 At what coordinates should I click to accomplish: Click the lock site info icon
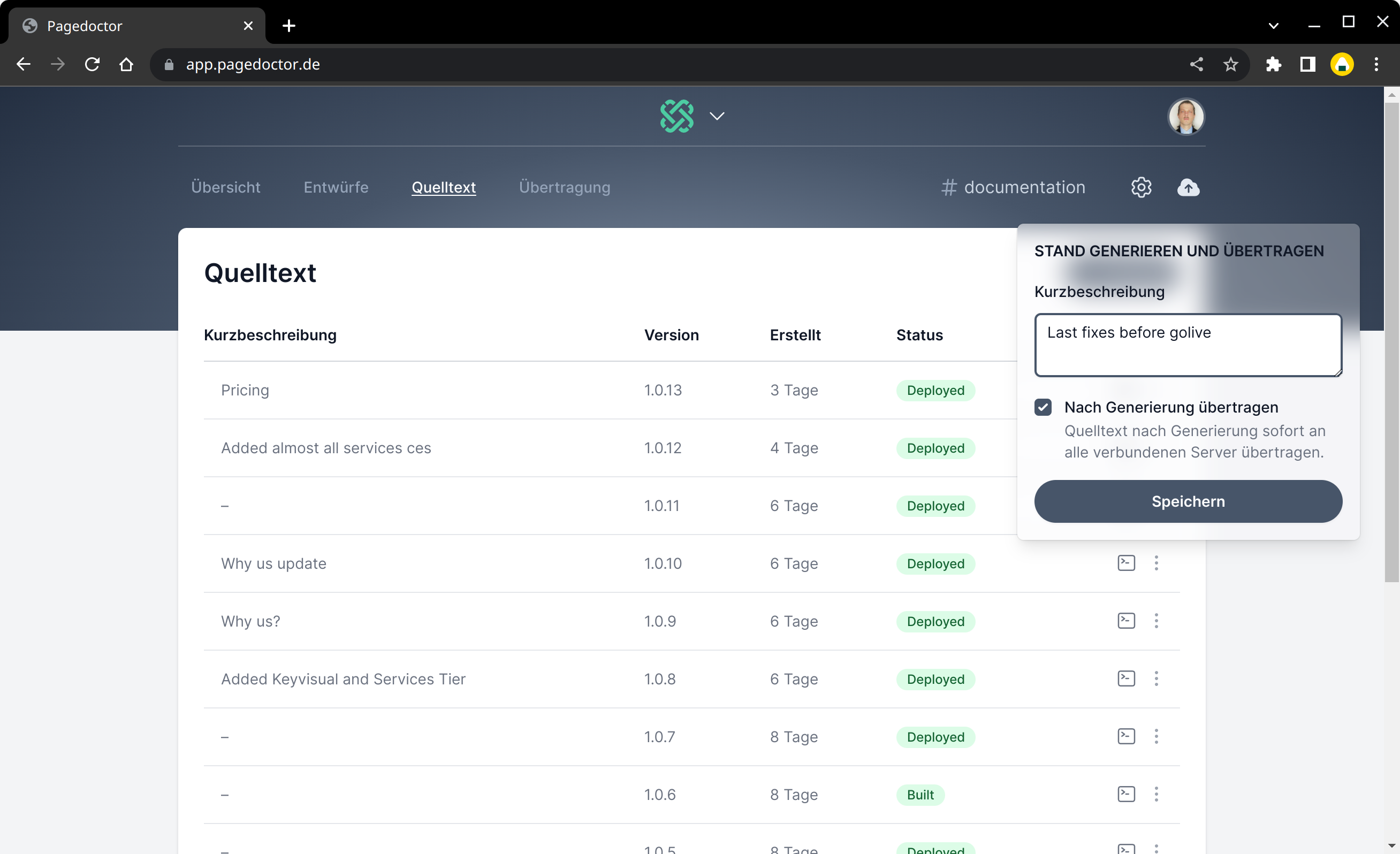click(x=169, y=64)
